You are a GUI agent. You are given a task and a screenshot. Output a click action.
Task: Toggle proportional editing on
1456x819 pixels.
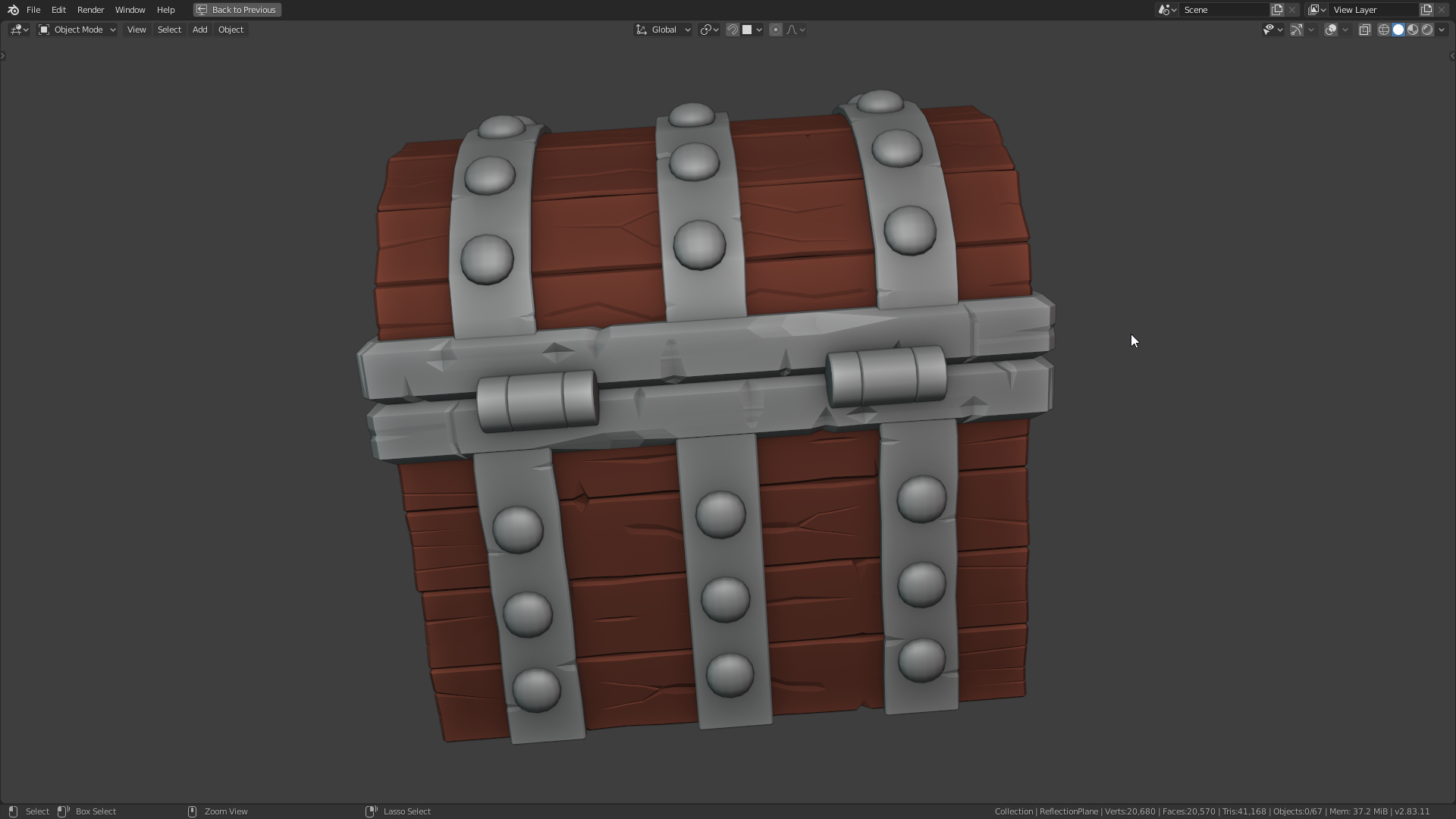(x=776, y=30)
